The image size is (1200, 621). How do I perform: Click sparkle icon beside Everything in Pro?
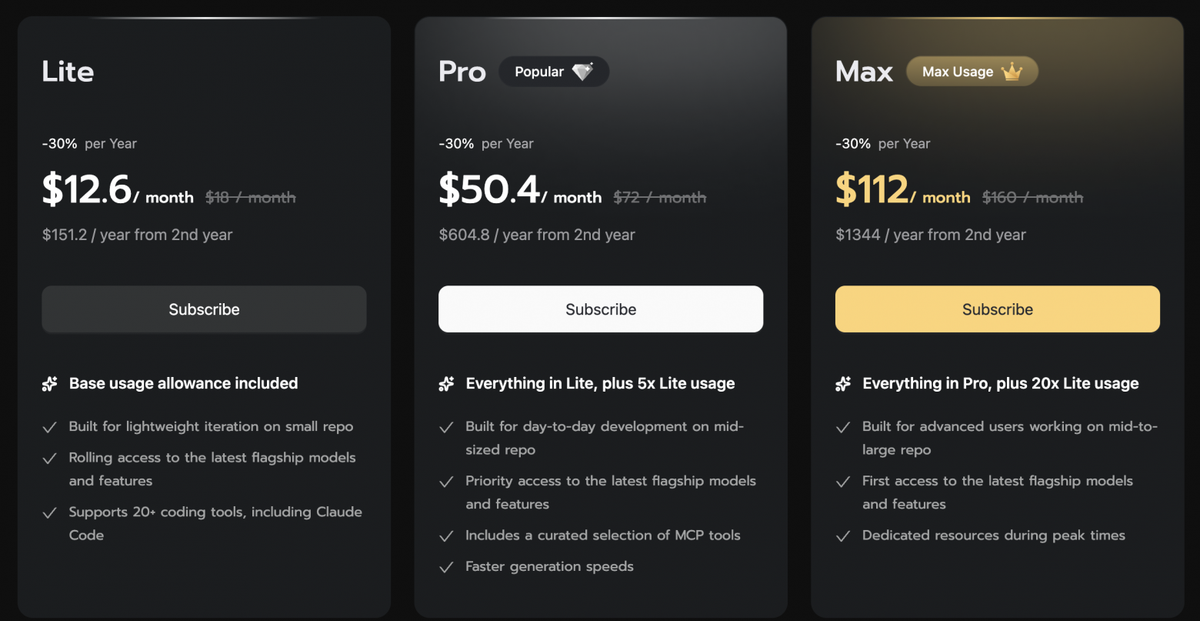[844, 384]
